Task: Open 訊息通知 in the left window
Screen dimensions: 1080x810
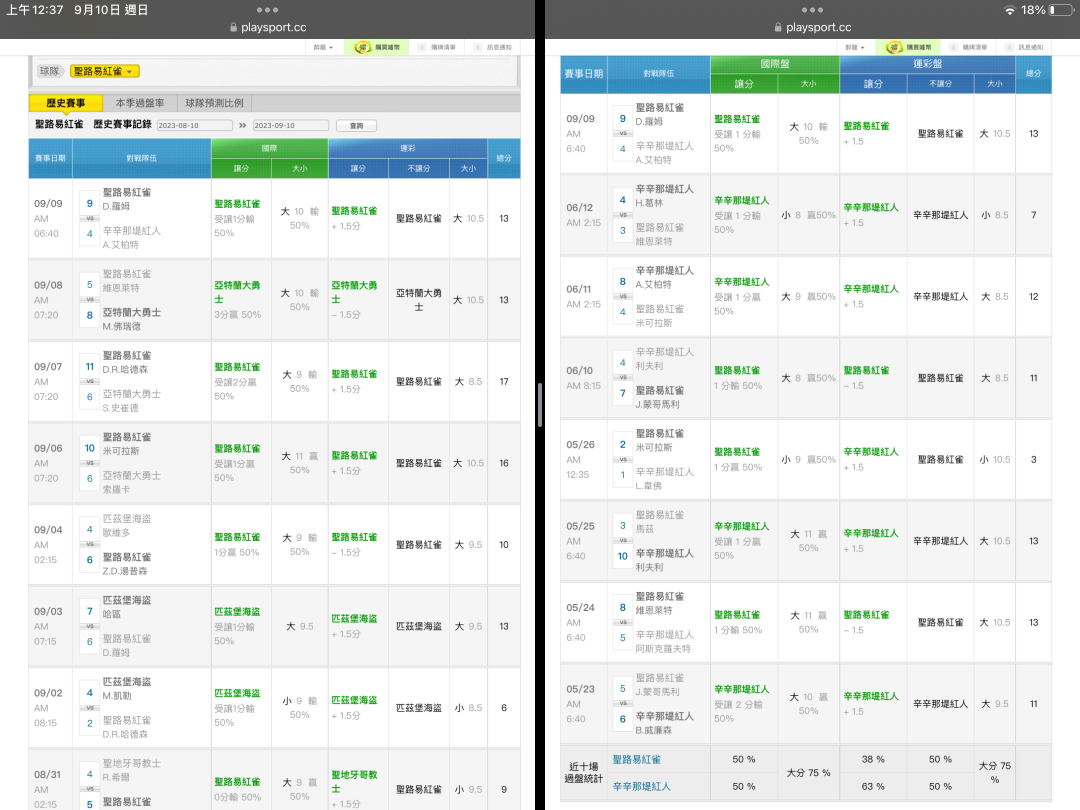Action: 493,48
